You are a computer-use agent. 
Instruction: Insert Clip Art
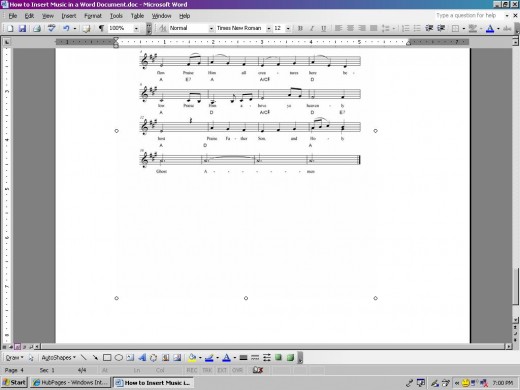pyautogui.click(x=165, y=358)
